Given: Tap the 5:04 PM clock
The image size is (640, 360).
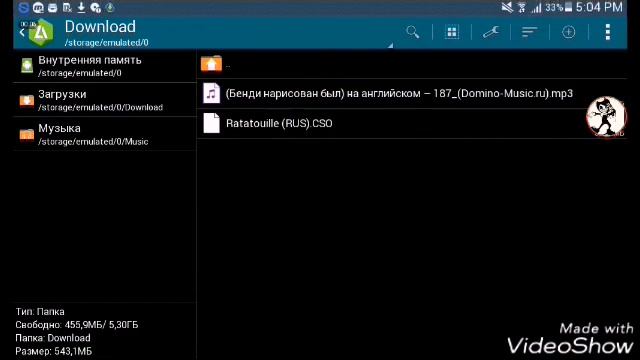Looking at the screenshot, I should click(x=599, y=7).
